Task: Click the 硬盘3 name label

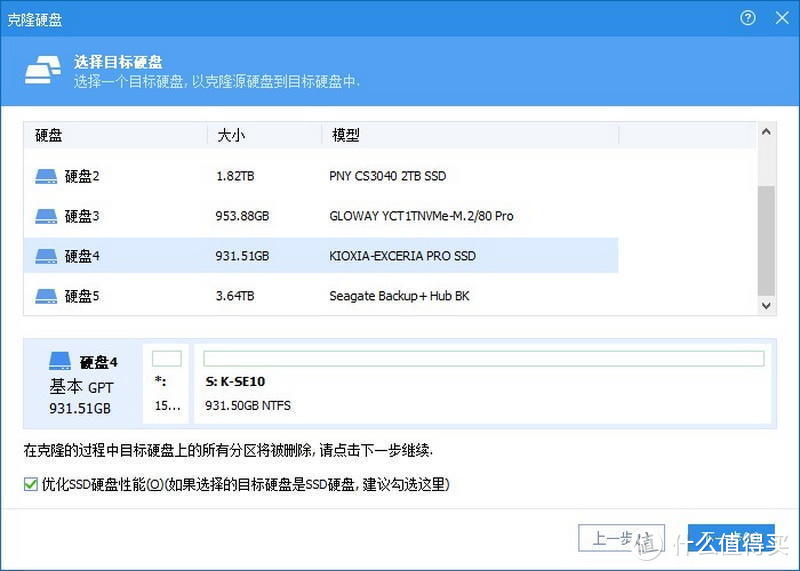Action: 82,216
